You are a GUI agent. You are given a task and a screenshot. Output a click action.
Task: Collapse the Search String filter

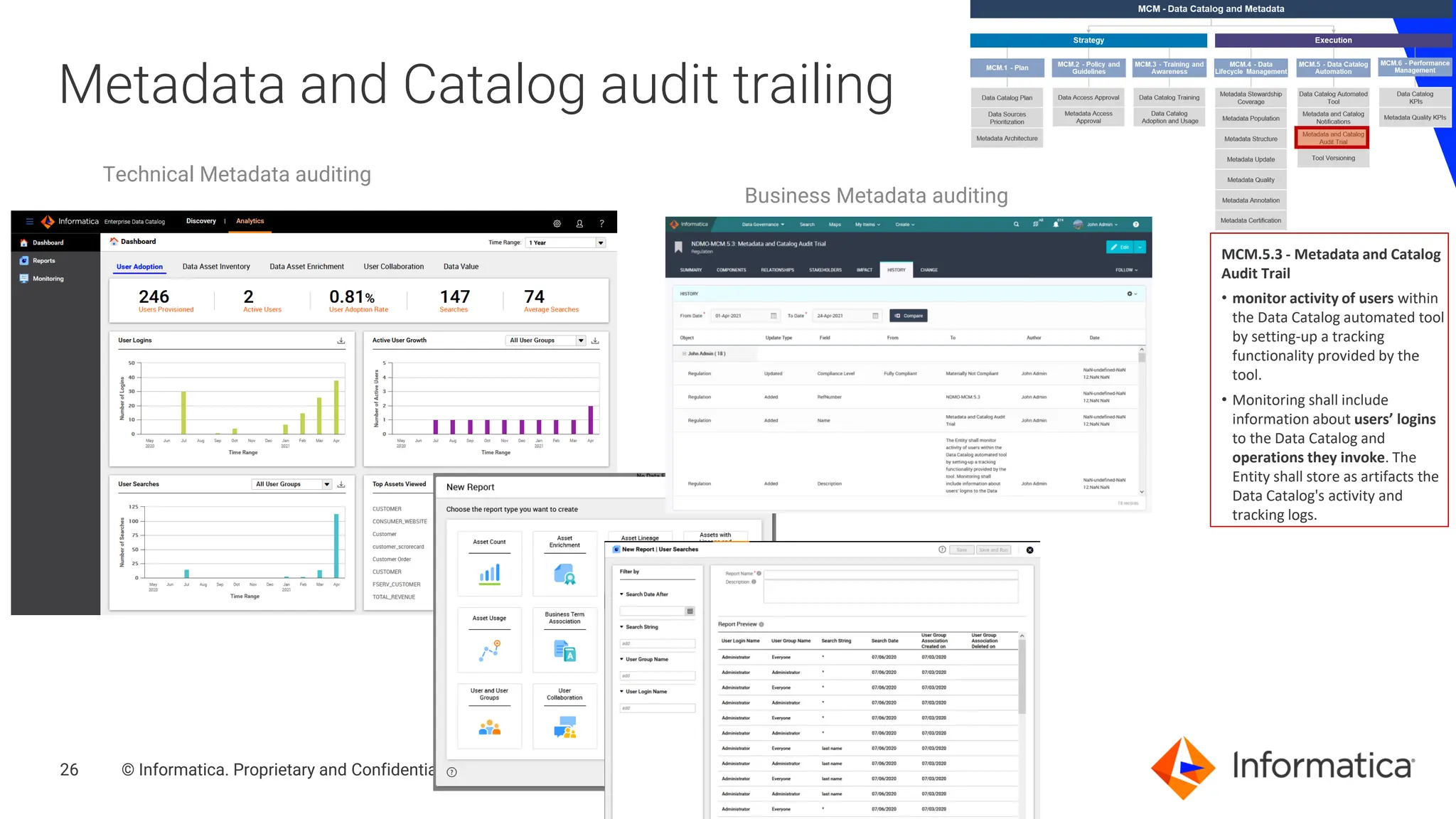pos(621,627)
